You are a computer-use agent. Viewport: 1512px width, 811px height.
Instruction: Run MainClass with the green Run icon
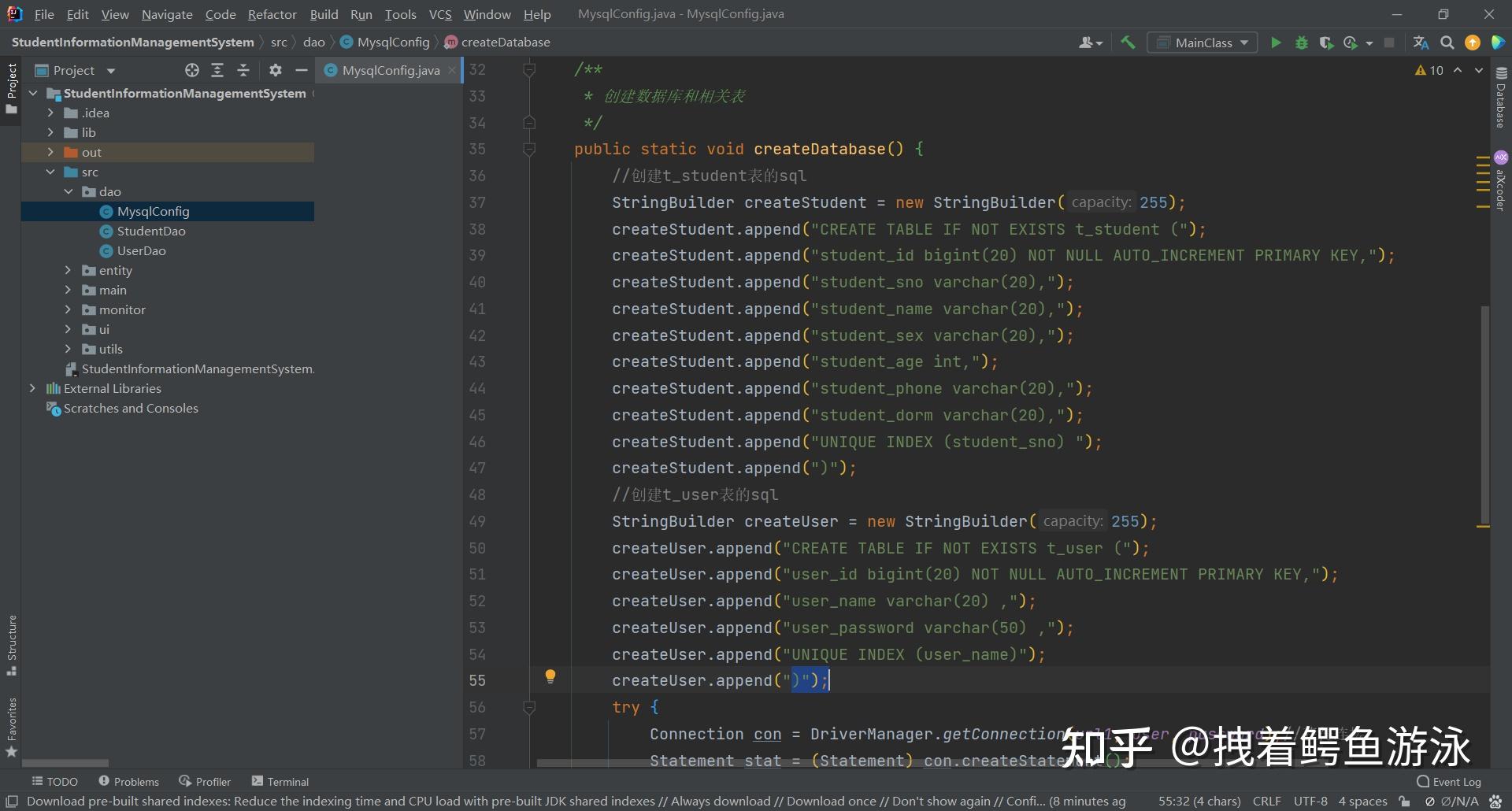pos(1276,43)
